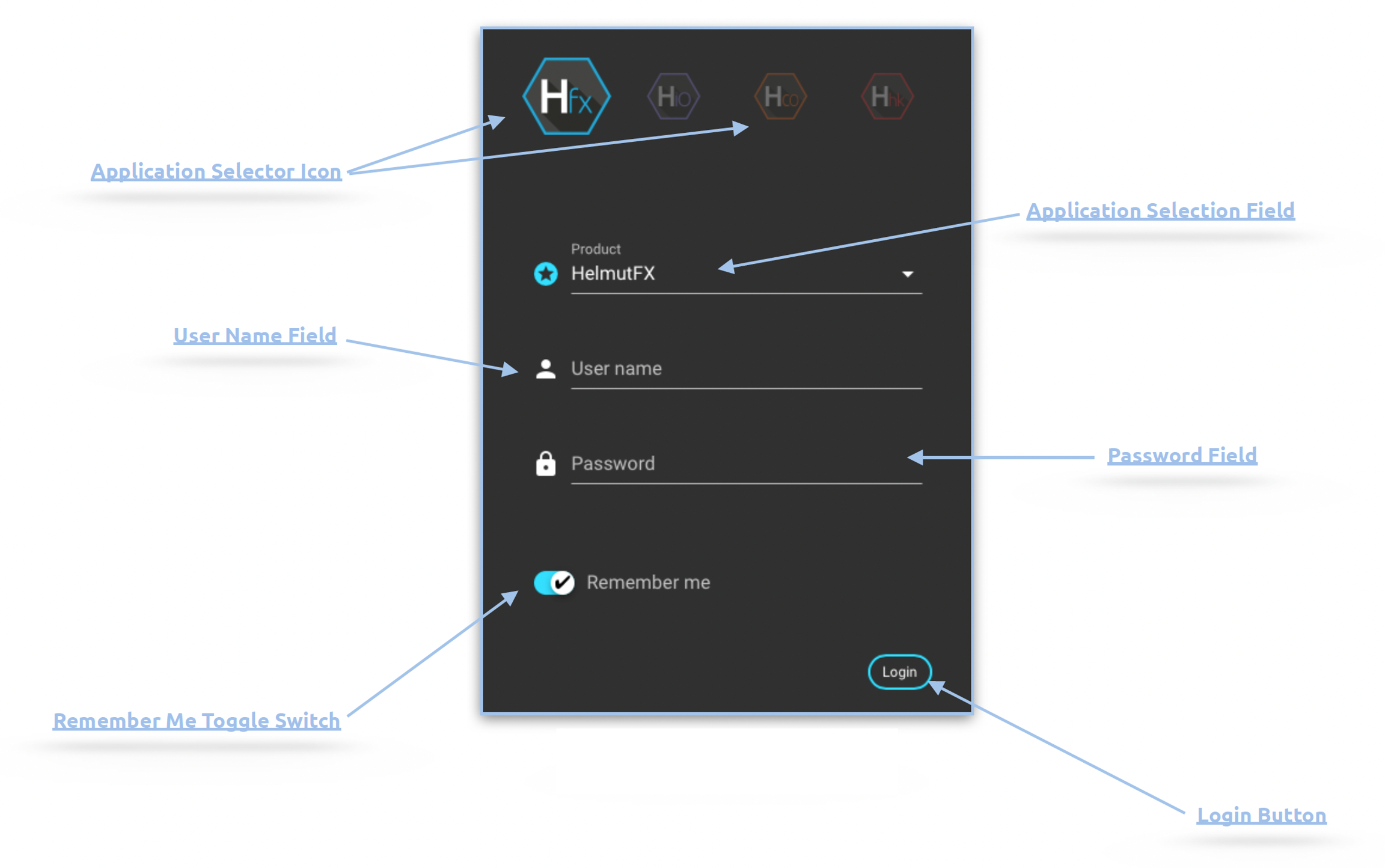Screen dimensions: 1385x868
Task: Open the Product dropdown arrow
Action: click(x=907, y=274)
